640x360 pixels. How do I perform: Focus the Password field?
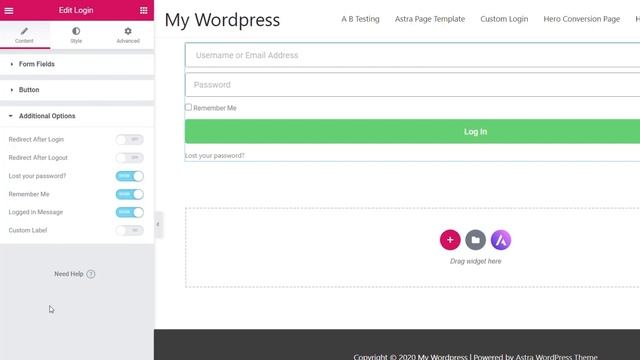coord(412,84)
